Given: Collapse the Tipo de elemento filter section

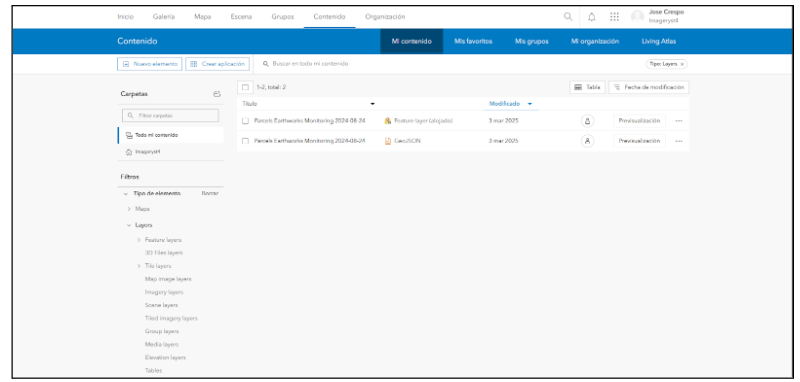Looking at the screenshot, I should 126,194.
